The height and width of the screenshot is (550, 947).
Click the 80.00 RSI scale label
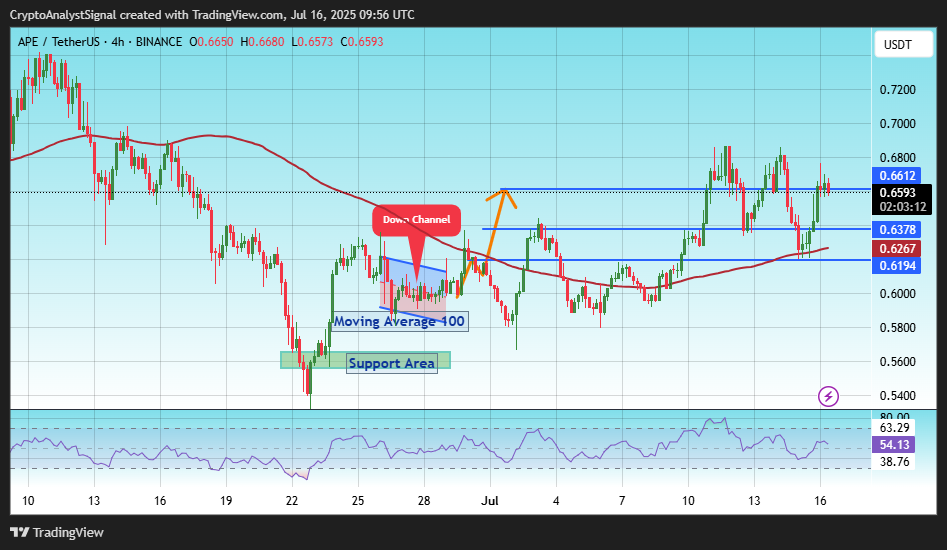(x=894, y=417)
